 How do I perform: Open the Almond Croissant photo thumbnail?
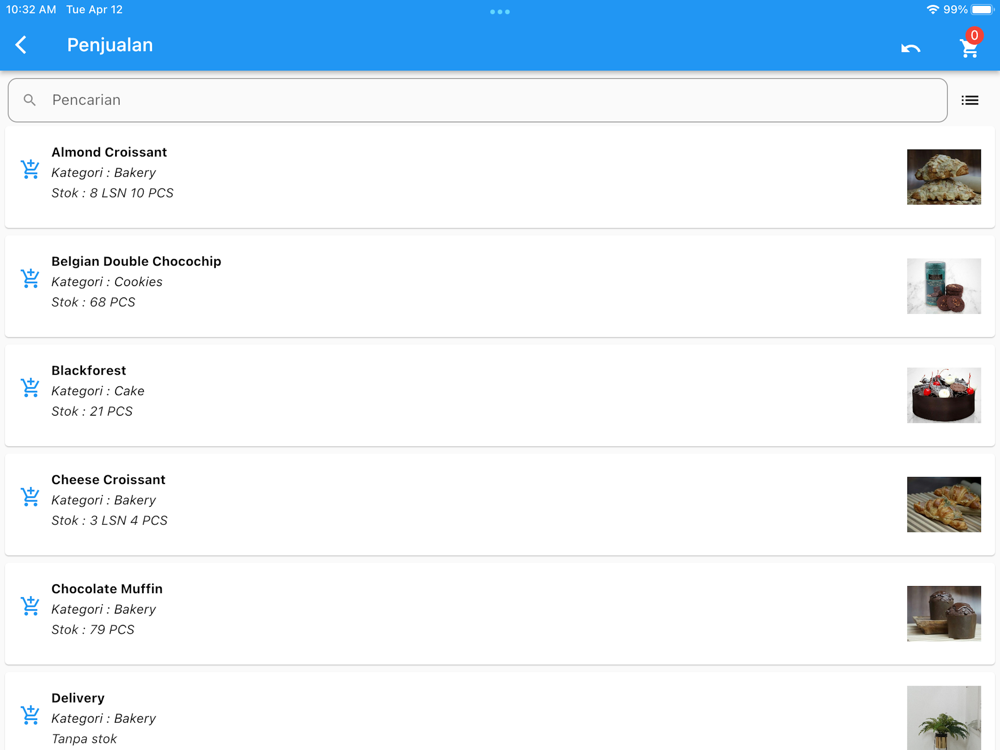(x=944, y=177)
